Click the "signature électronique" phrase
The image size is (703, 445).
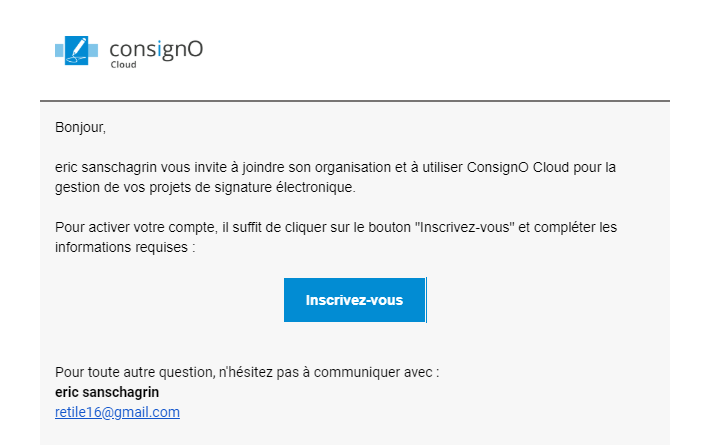tap(287, 187)
